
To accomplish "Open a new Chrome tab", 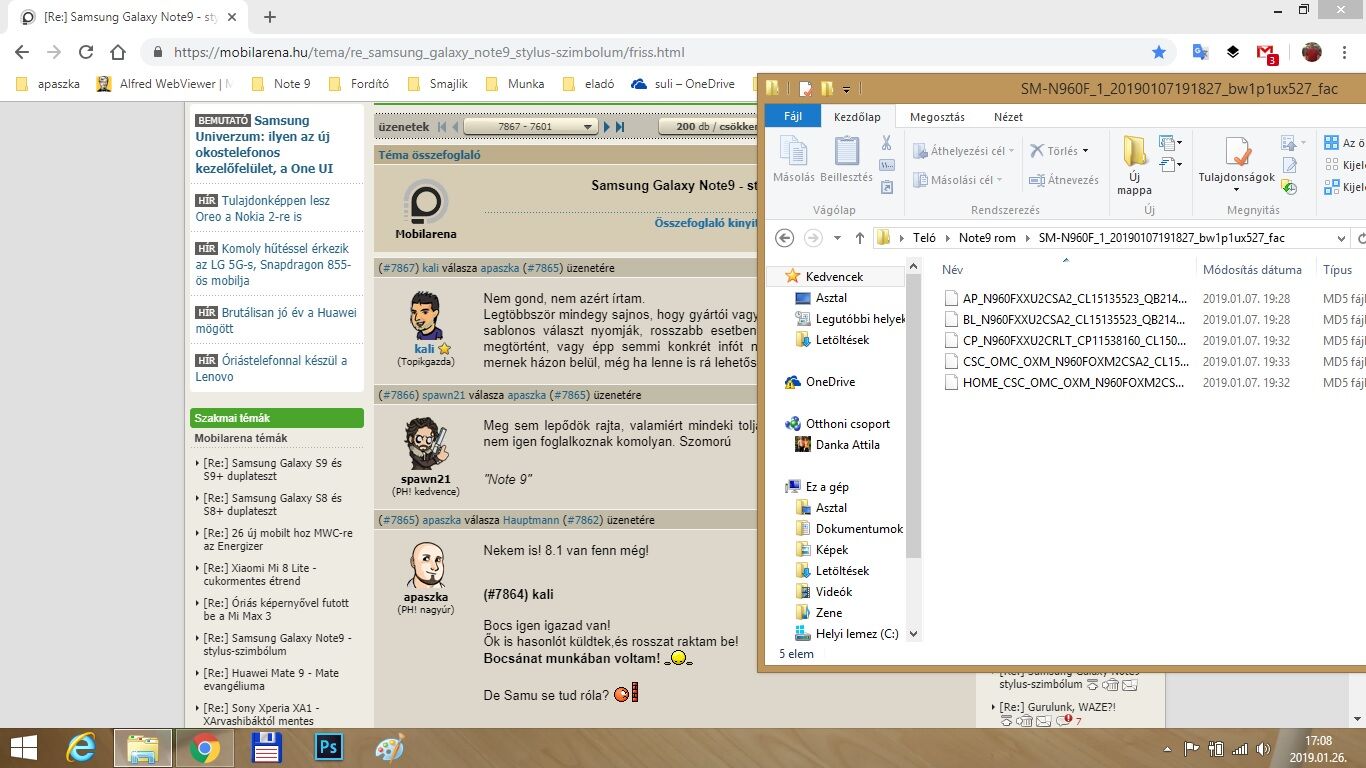I will [x=270, y=17].
